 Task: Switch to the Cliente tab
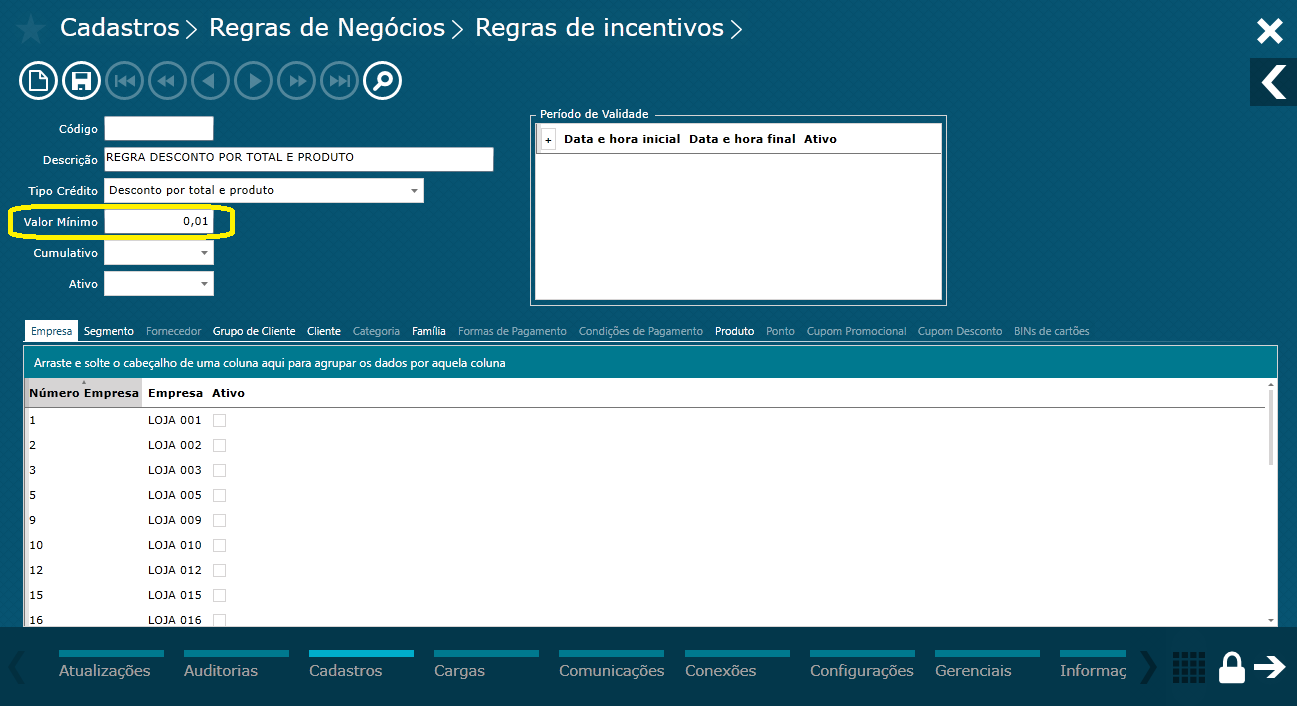(324, 331)
